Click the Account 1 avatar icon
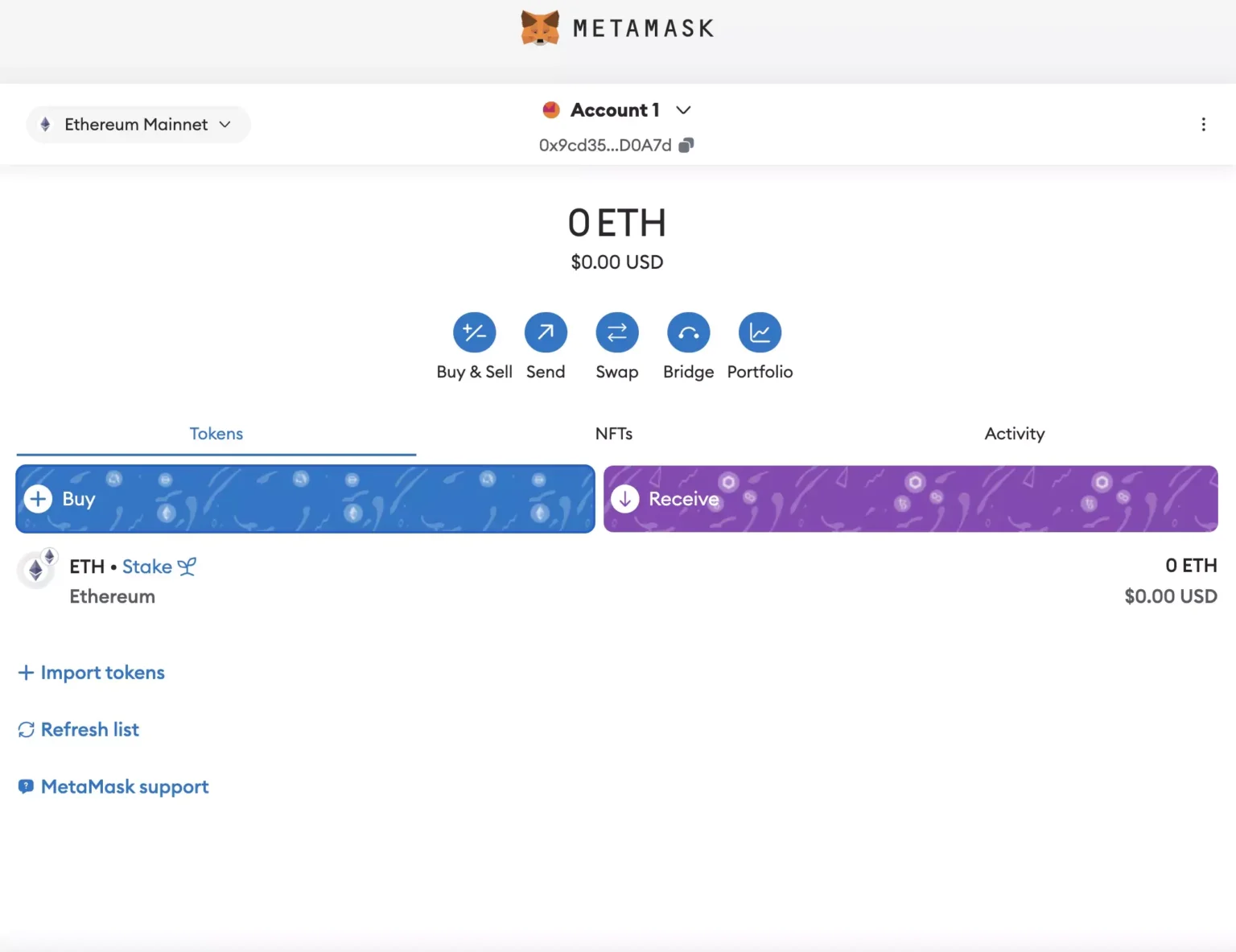Image resolution: width=1236 pixels, height=952 pixels. 551,110
